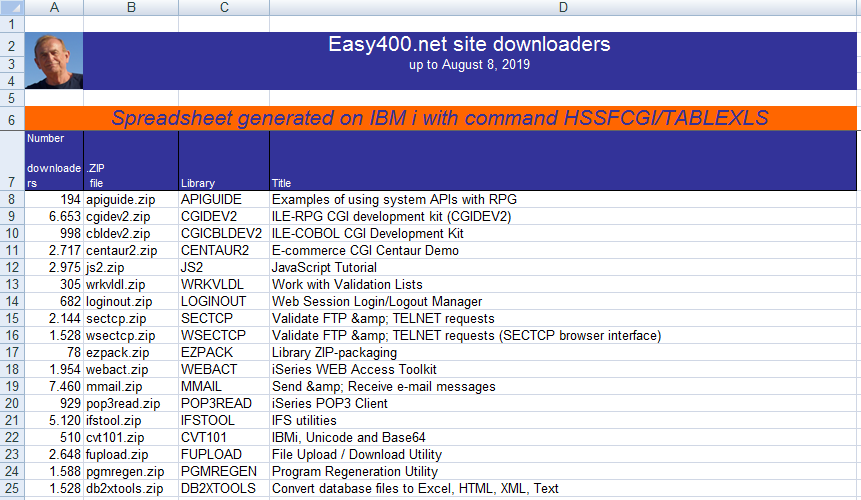Click cell with value 7.460

(x=54, y=386)
